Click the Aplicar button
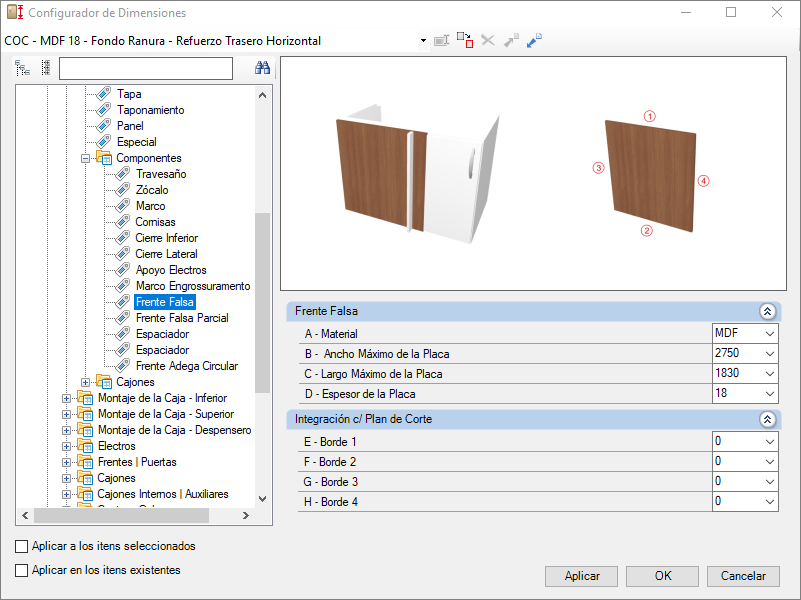Viewport: 801px width, 600px height. pos(581,576)
